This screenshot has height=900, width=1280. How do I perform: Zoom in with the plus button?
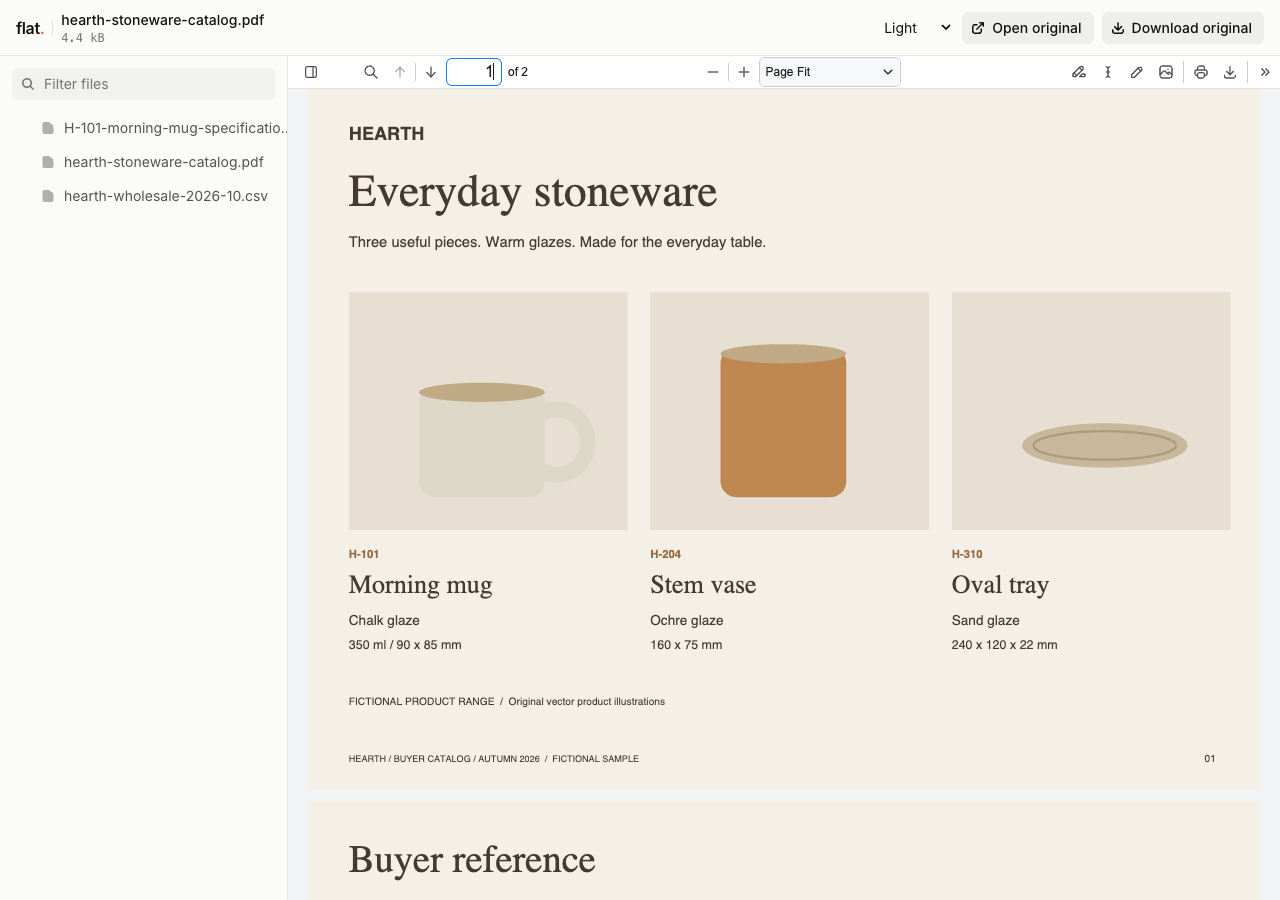click(744, 72)
